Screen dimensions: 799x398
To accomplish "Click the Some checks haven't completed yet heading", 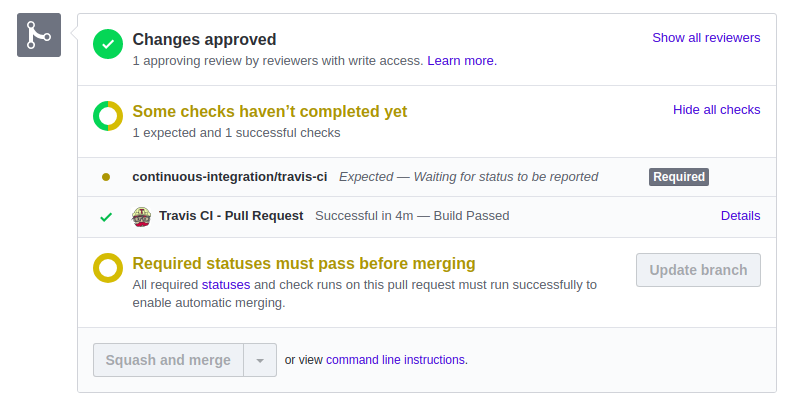I will click(x=270, y=111).
